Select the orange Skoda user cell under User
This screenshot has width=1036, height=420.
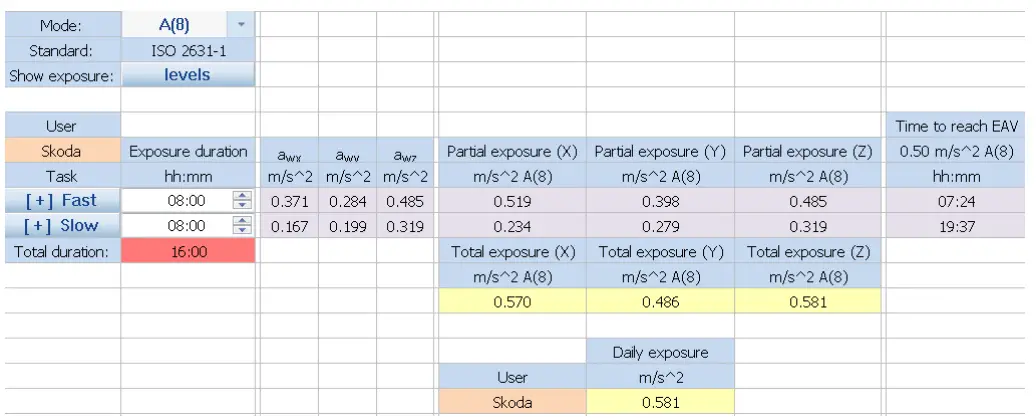62,152
